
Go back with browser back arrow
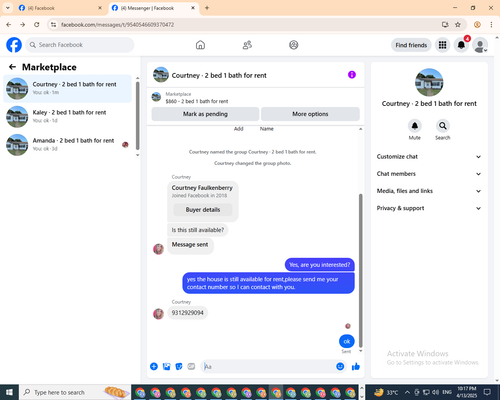tap(9, 25)
